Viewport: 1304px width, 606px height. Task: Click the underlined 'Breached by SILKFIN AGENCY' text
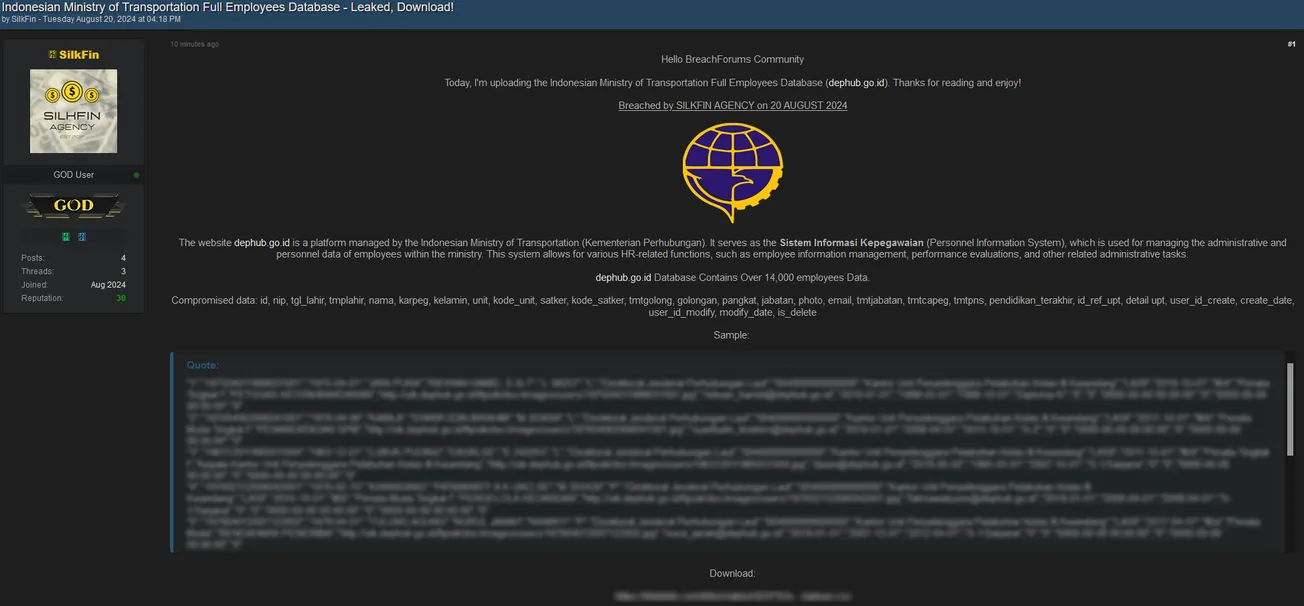point(732,106)
